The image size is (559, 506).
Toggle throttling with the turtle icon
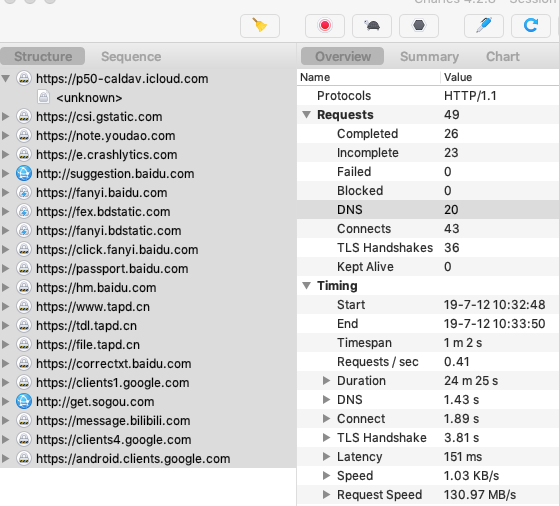click(372, 26)
